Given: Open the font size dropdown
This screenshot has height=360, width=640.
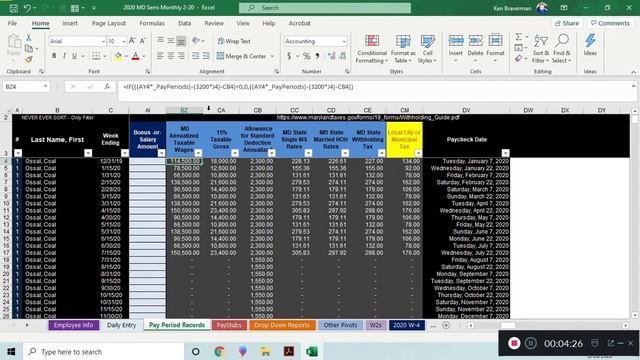Looking at the screenshot, I should pyautogui.click(x=123, y=41).
